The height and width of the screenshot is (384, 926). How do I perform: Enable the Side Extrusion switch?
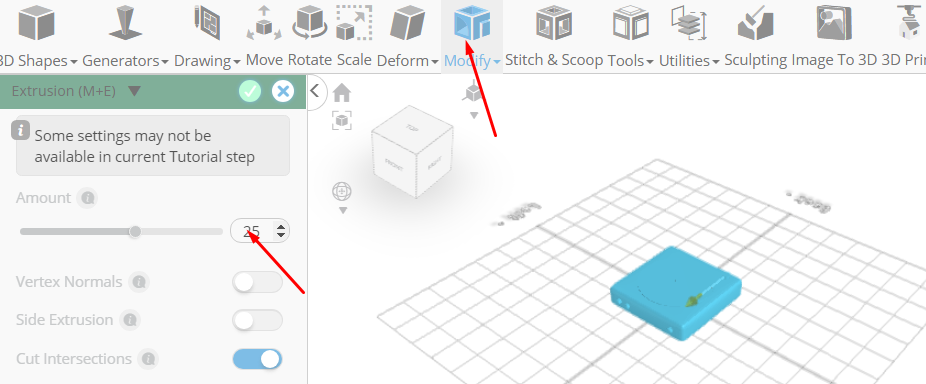coord(257,320)
